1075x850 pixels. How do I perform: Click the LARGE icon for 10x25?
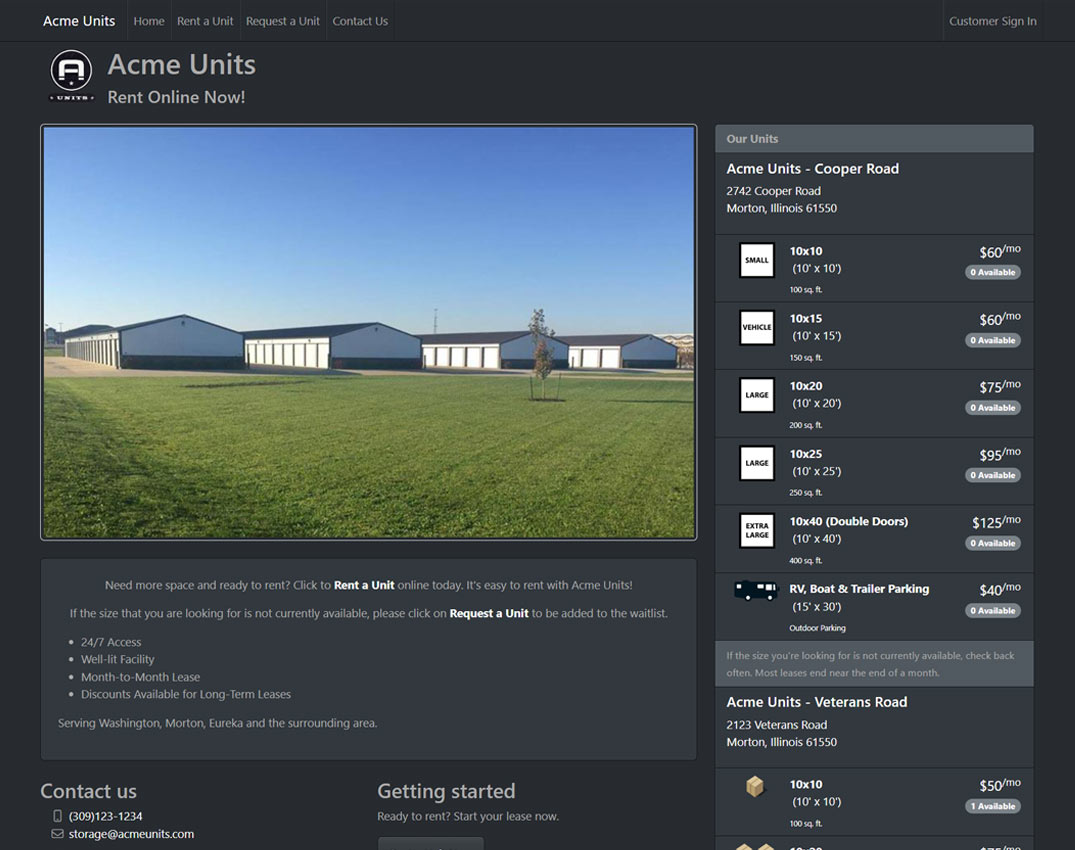pos(757,463)
